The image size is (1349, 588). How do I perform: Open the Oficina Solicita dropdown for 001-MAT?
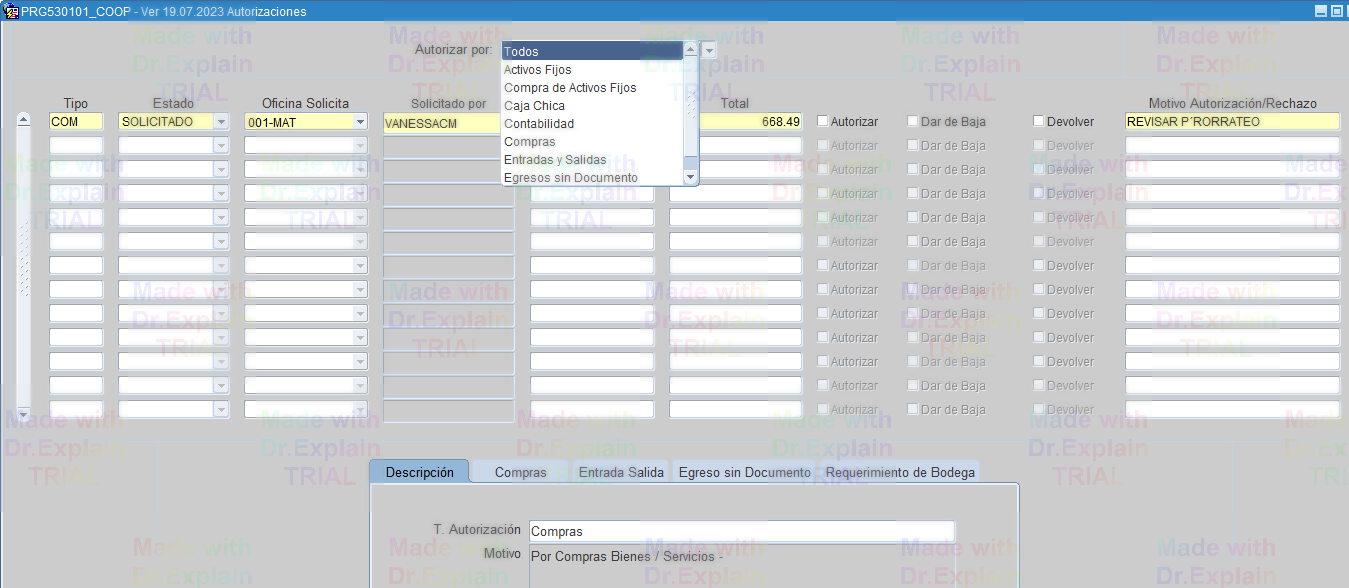tap(359, 122)
